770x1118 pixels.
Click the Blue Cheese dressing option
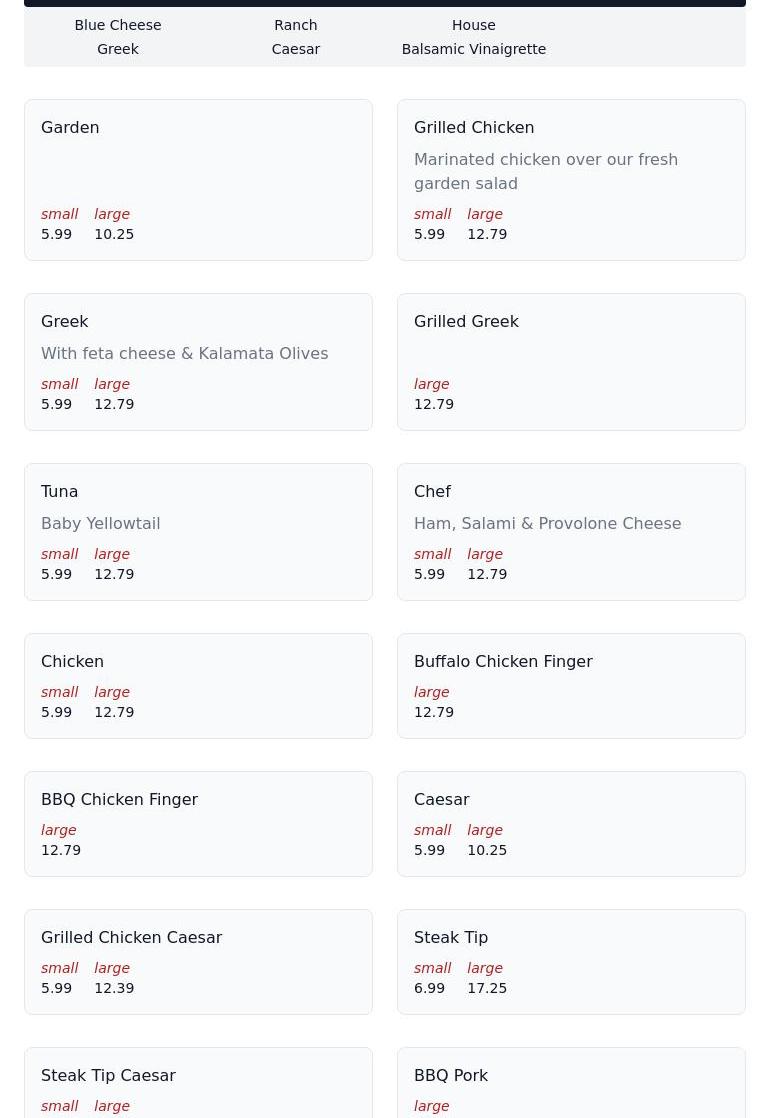(118, 25)
